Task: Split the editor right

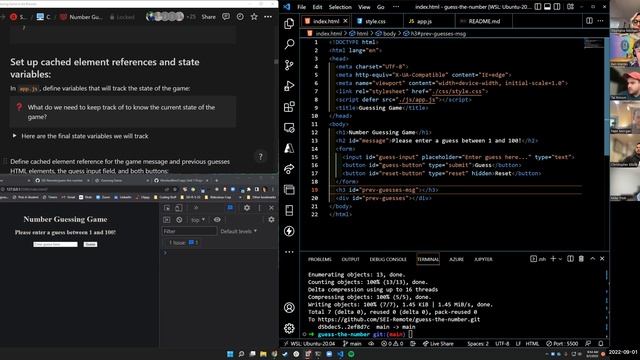Action: (589, 21)
